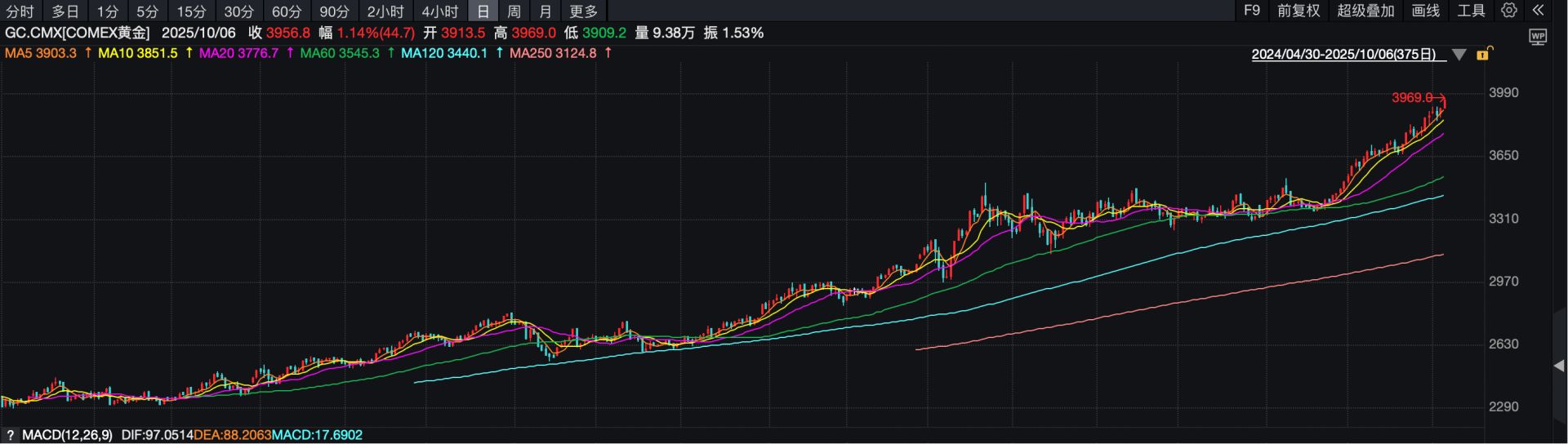Viewport: 1568px width, 444px height.
Task: Switch to 4小时 timeframe
Action: [x=440, y=11]
